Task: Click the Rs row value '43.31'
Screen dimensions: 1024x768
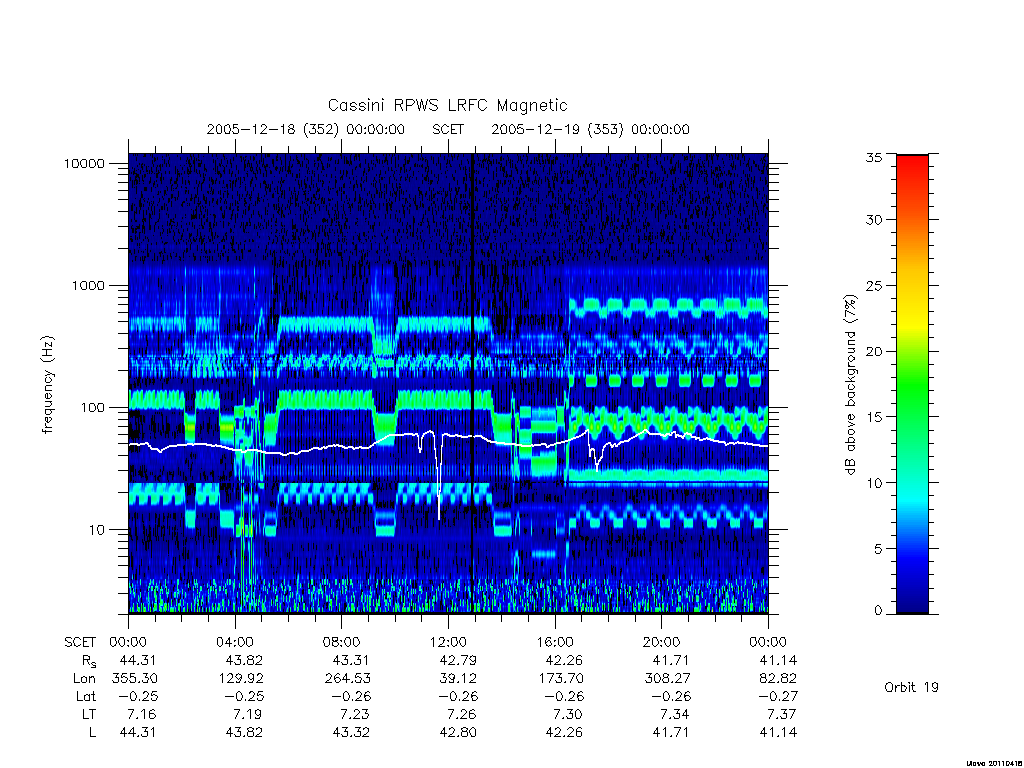Action: click(x=351, y=661)
